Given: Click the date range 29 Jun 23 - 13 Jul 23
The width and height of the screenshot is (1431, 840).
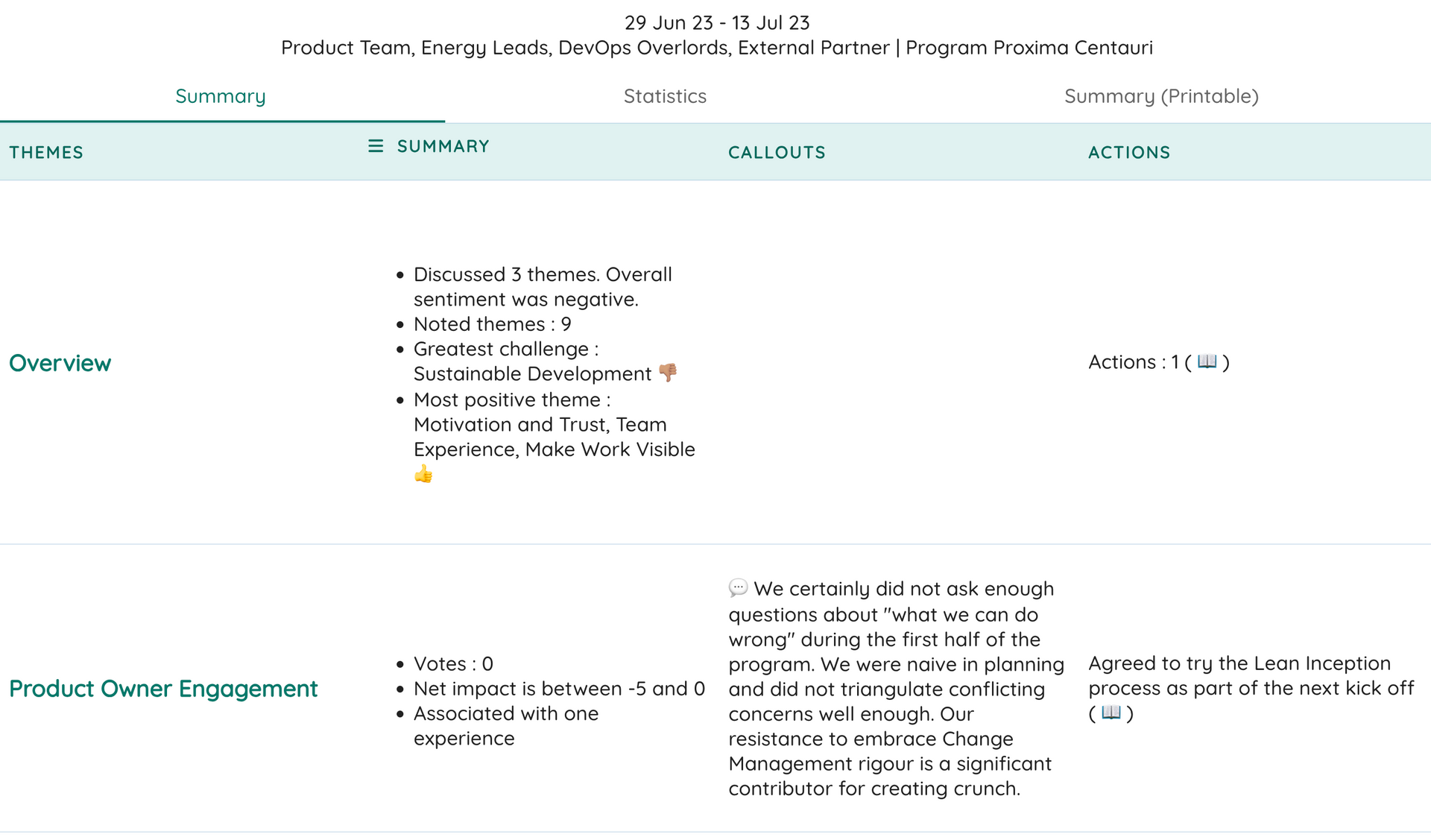Looking at the screenshot, I should (x=717, y=22).
